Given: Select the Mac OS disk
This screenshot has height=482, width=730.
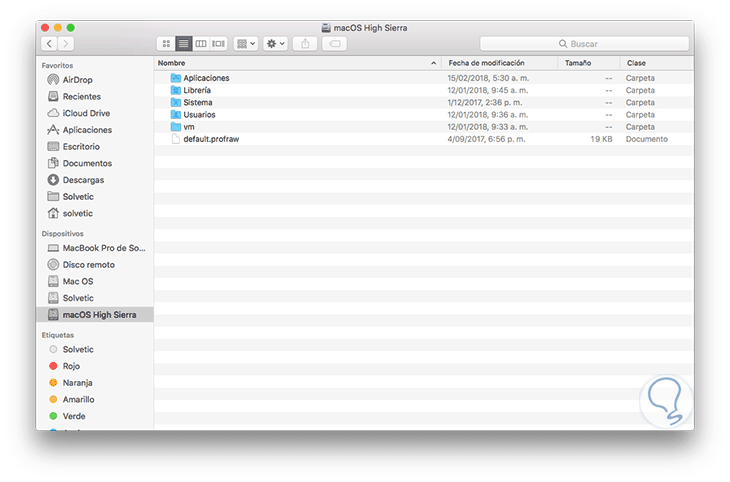Looking at the screenshot, I should pos(95,282).
